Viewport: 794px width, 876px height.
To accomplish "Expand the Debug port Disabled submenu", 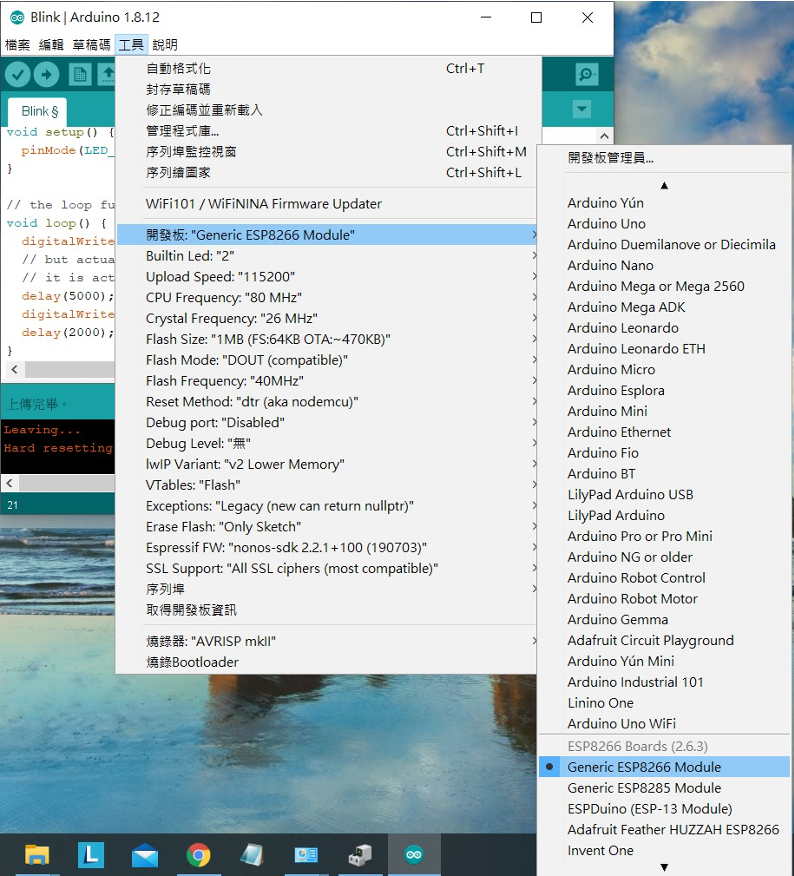I will (327, 422).
